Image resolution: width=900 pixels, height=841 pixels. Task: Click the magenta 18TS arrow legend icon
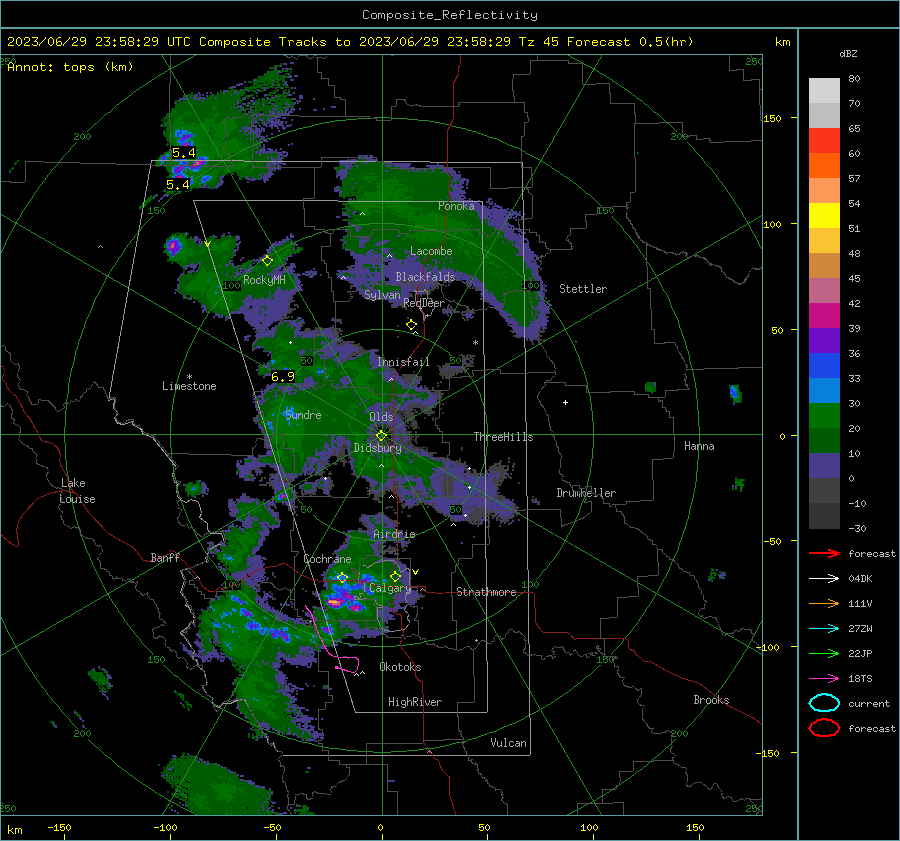coord(824,678)
